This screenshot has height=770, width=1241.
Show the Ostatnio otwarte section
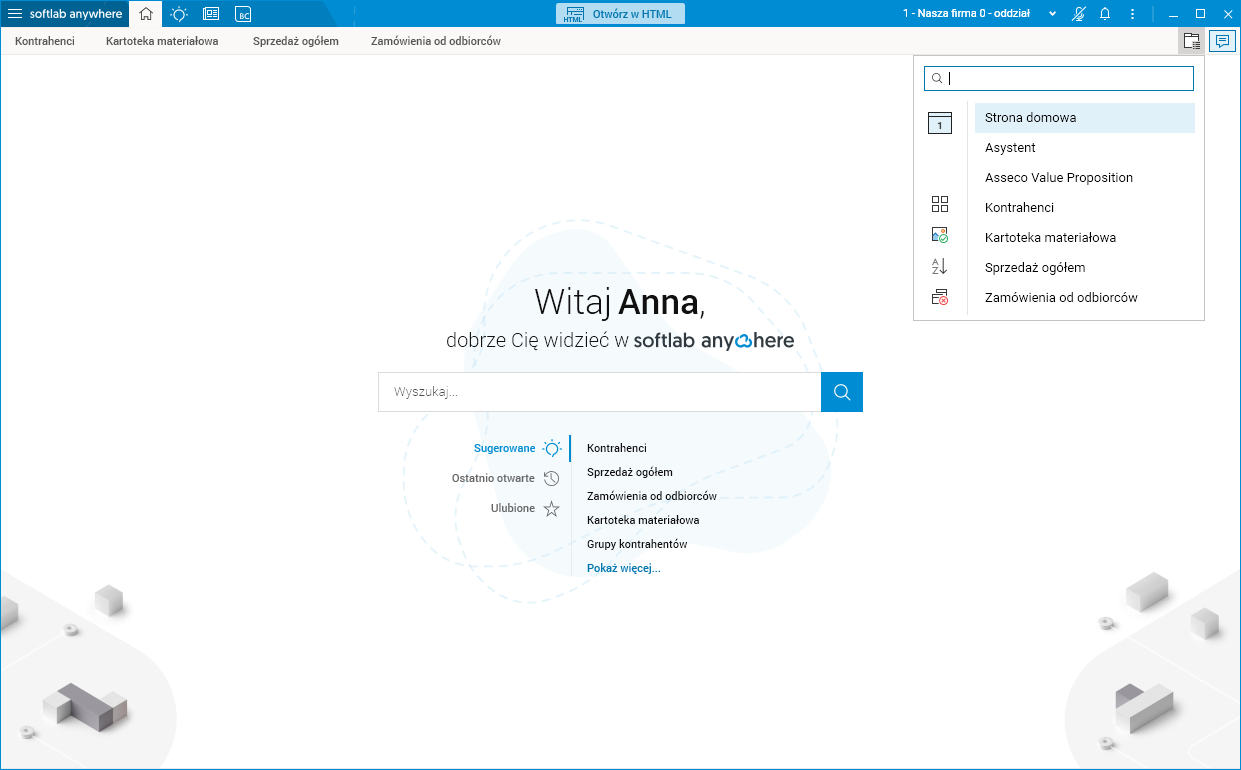click(493, 479)
